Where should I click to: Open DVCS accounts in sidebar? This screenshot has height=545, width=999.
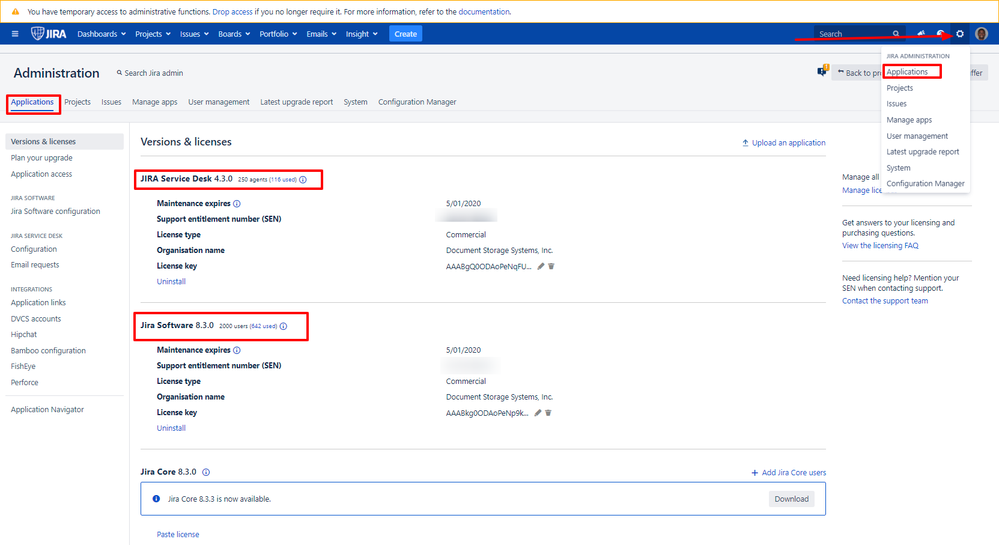pyautogui.click(x=36, y=319)
